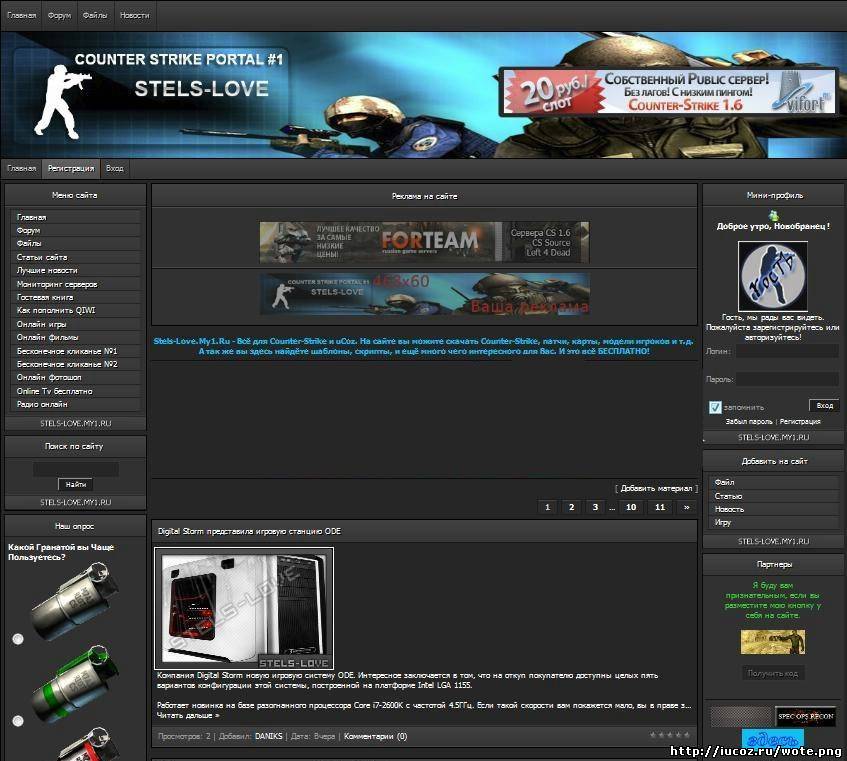Open 'Гостевая книга' in the site menu
847x761 pixels.
point(76,297)
